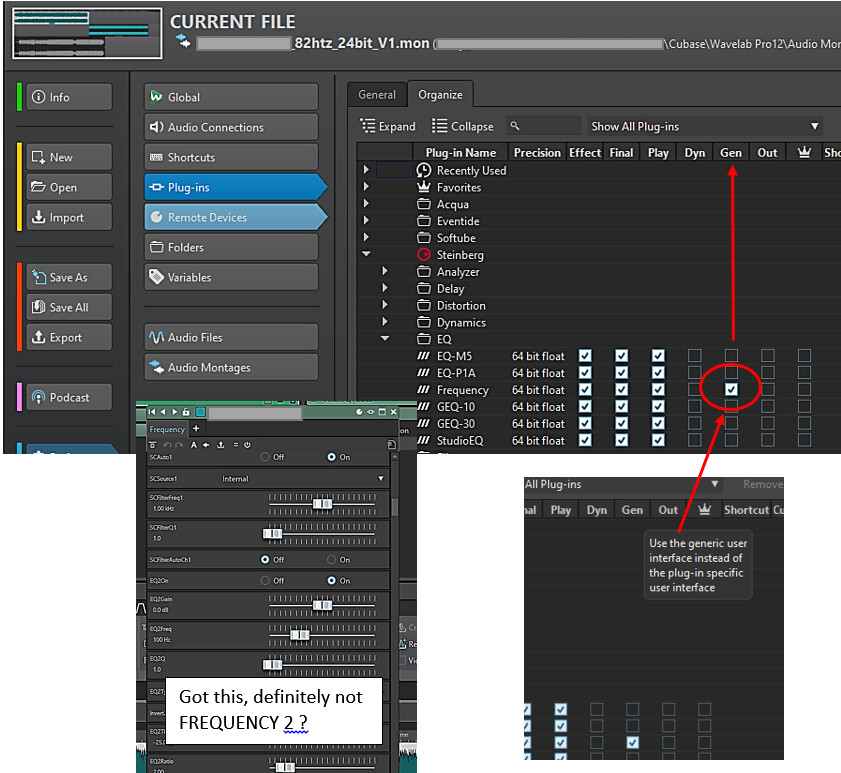Click skip-to-start icon in plug-in window header
The width and height of the screenshot is (841, 773).
click(152, 412)
